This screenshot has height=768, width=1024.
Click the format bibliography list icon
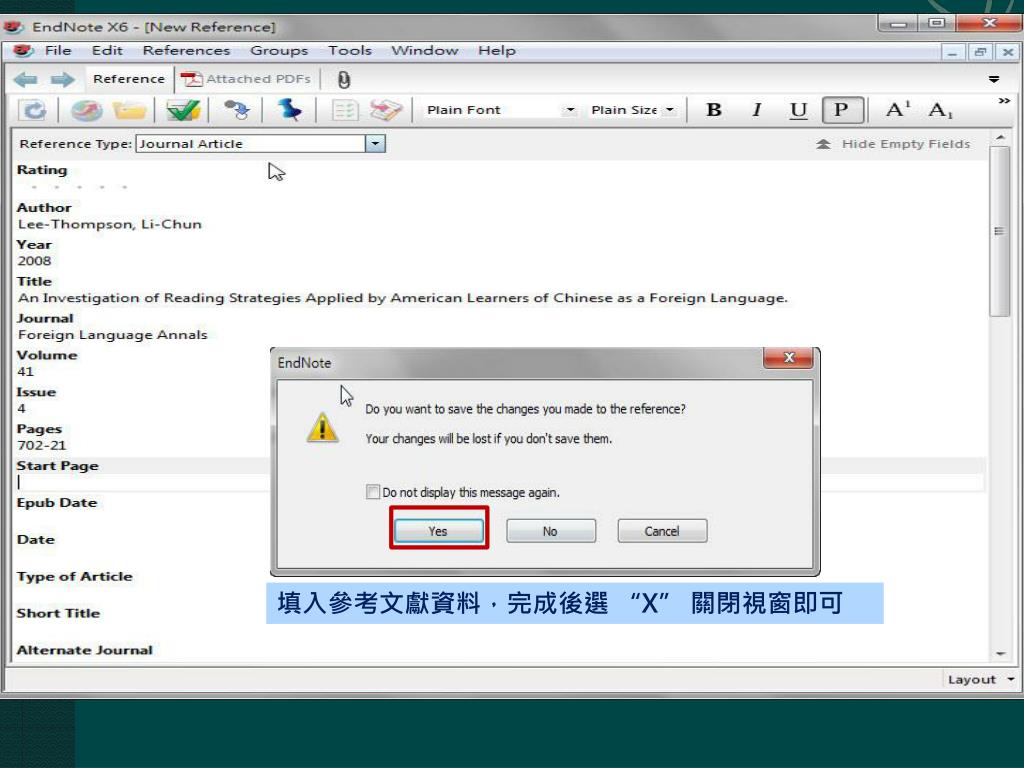(344, 110)
